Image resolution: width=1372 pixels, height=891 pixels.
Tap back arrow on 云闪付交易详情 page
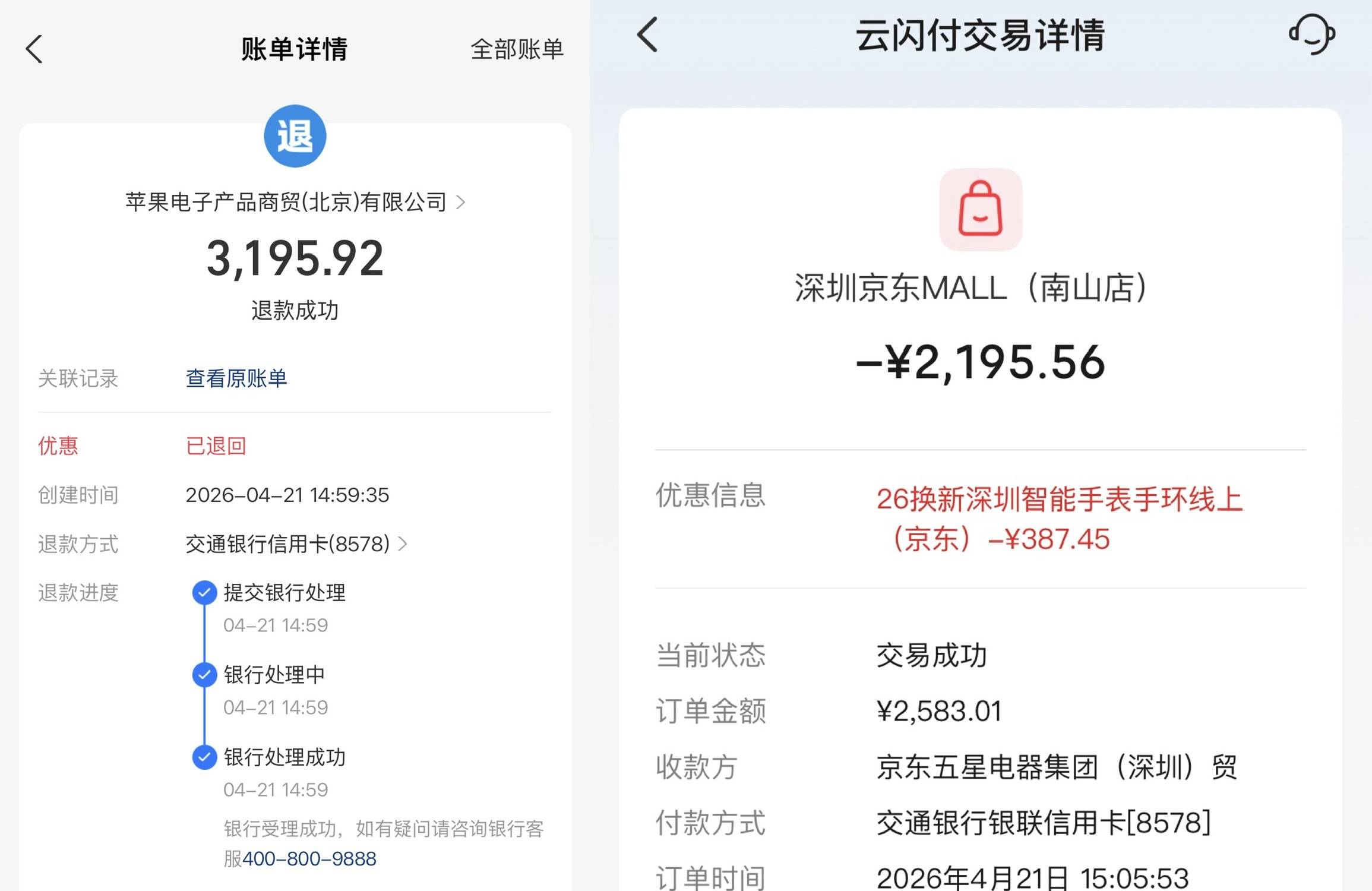coord(647,34)
